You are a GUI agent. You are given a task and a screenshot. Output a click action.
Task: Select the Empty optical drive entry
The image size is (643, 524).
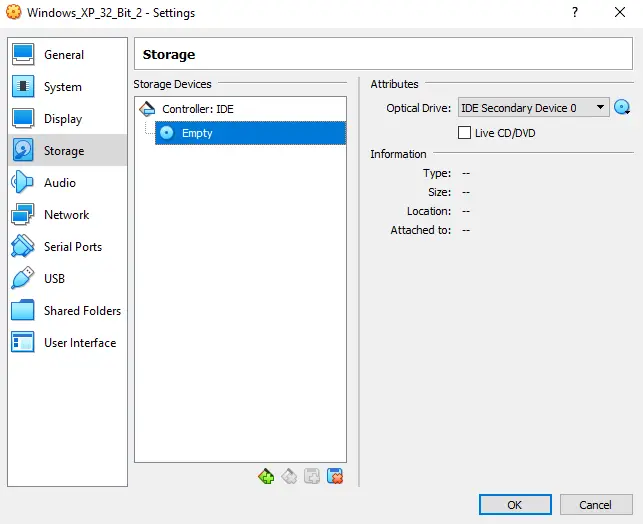[250, 133]
